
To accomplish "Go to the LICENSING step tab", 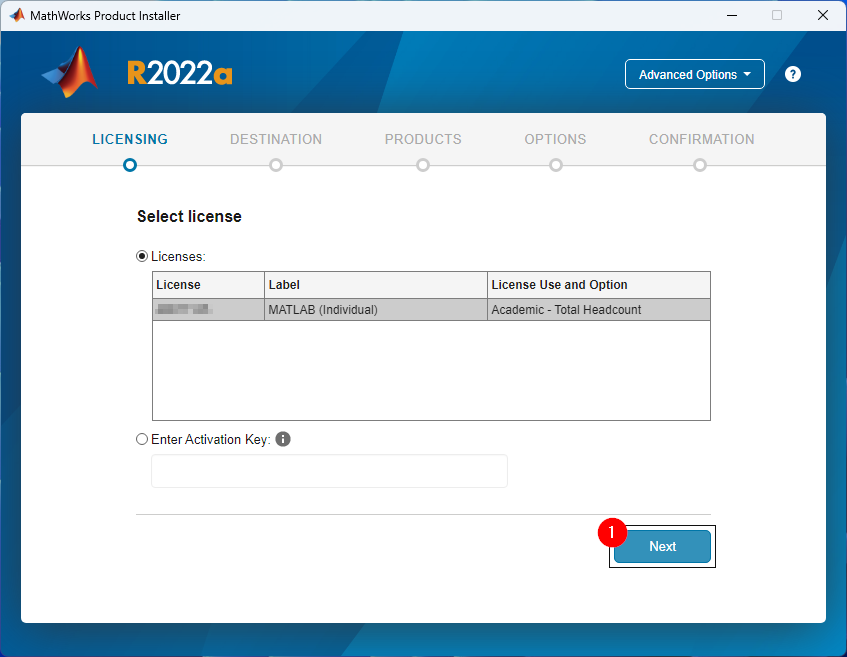I will click(130, 139).
